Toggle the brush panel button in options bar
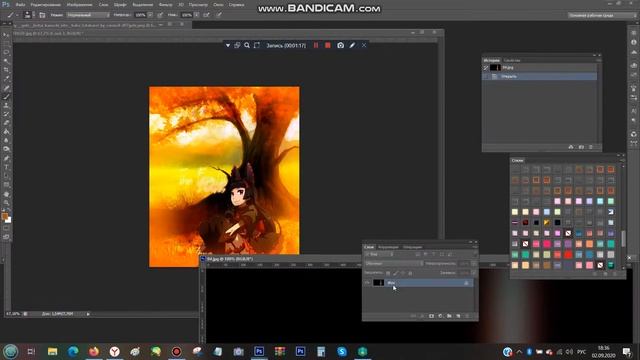 [x=42, y=15]
